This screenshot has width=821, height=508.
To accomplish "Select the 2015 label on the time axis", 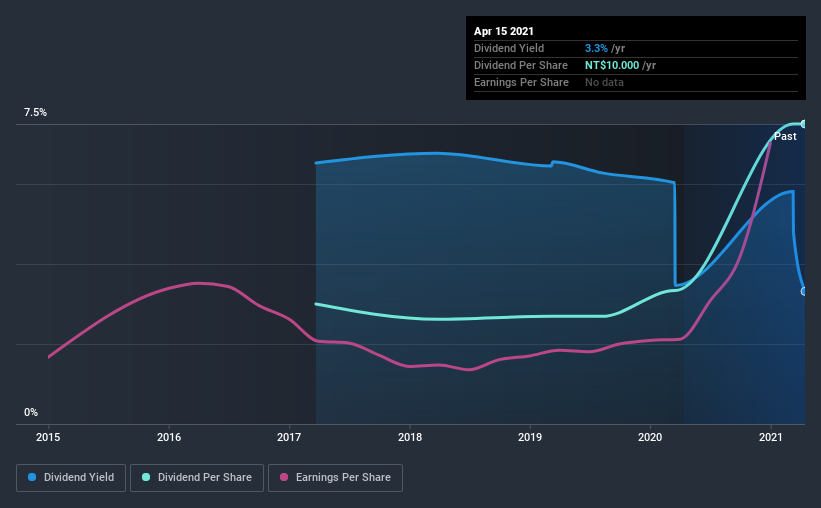I will (48, 437).
